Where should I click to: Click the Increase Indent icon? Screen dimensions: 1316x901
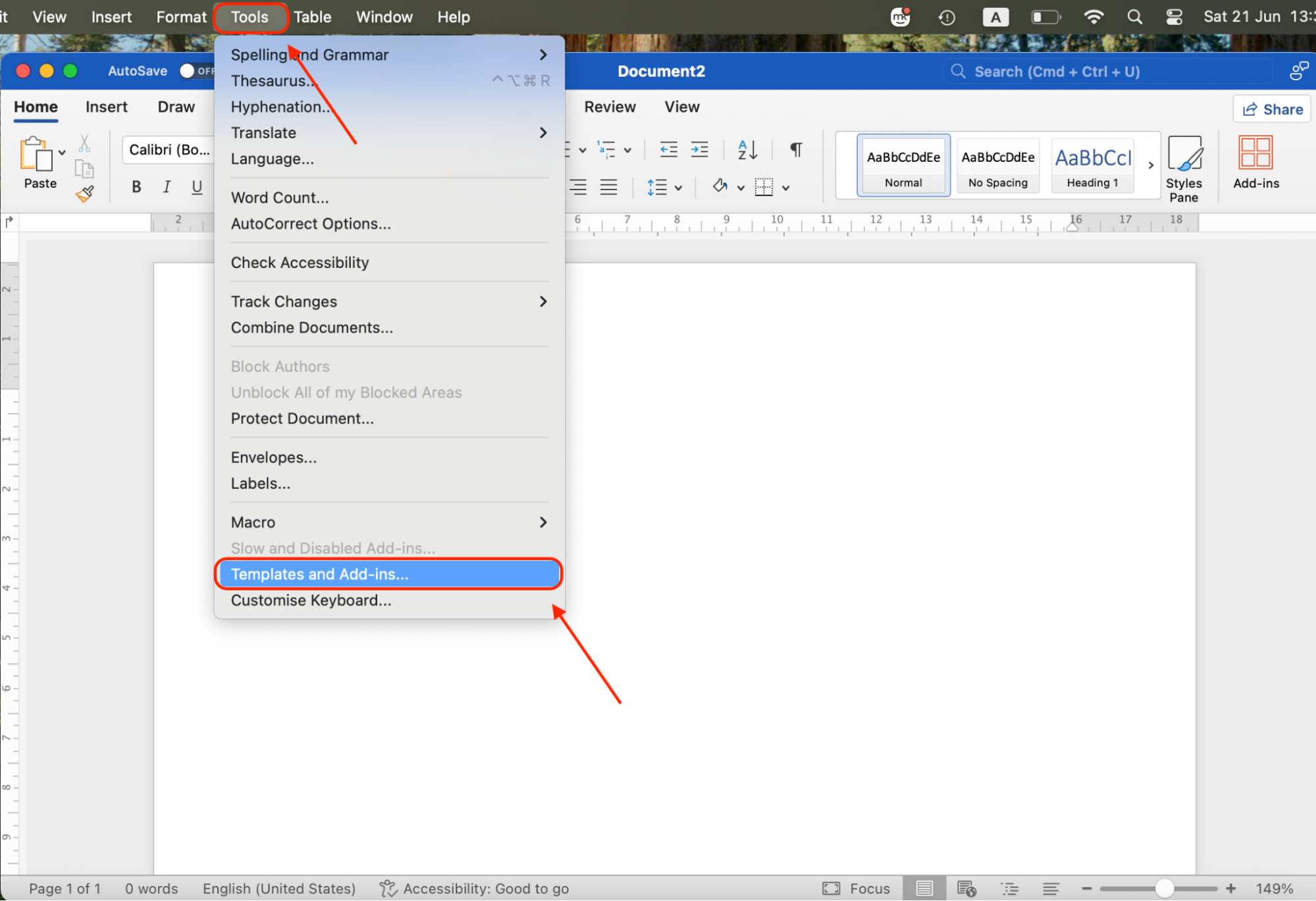(x=699, y=149)
